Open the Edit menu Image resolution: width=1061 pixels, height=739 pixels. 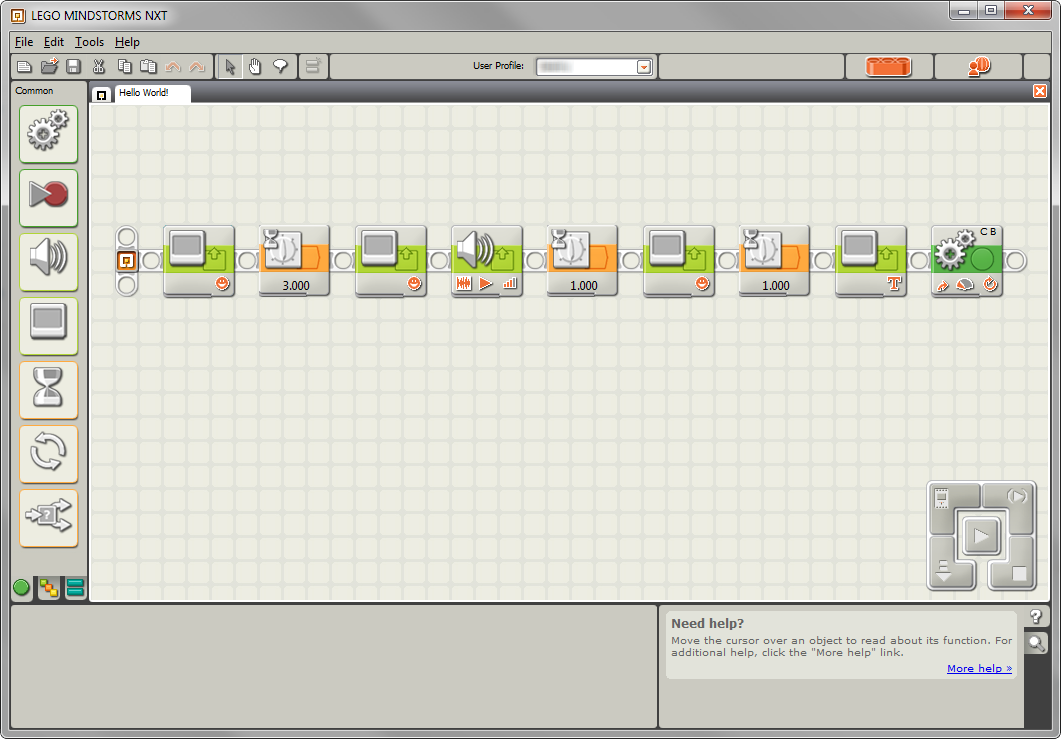click(53, 42)
